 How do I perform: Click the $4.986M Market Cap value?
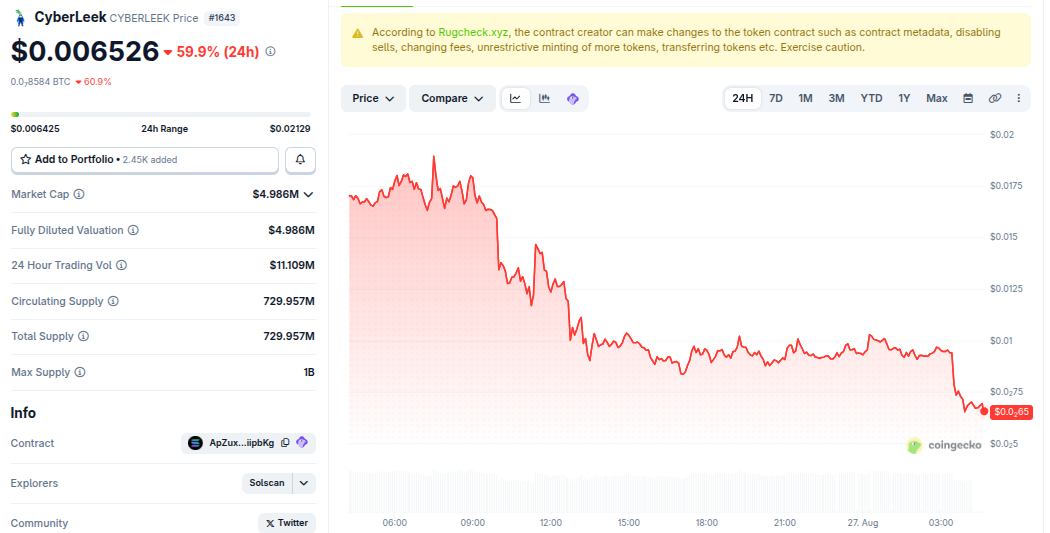click(x=275, y=194)
